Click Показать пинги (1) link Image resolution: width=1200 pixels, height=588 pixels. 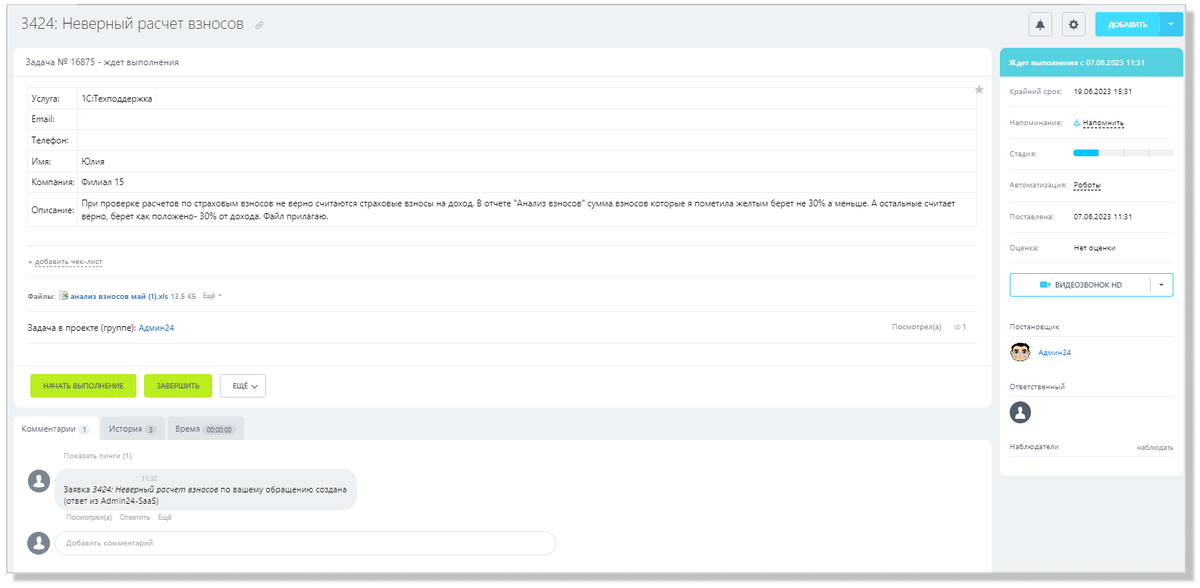tap(98, 456)
